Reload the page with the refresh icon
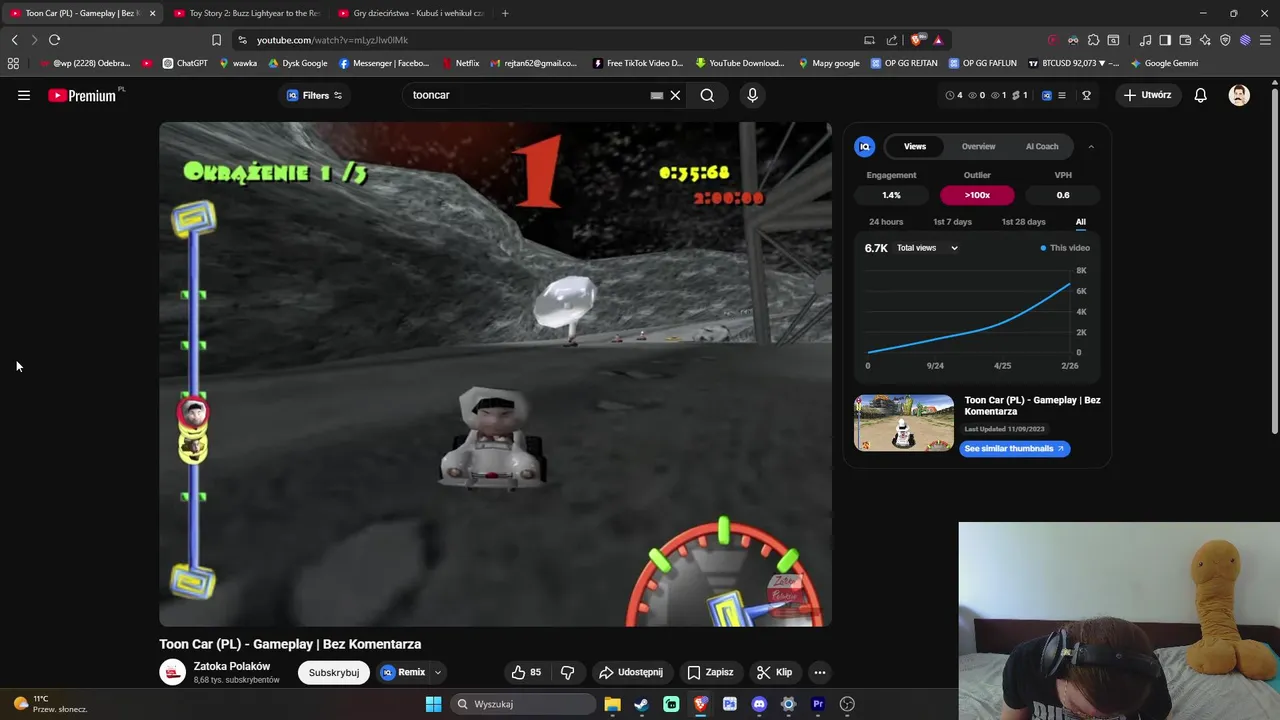1280x720 pixels. click(54, 40)
